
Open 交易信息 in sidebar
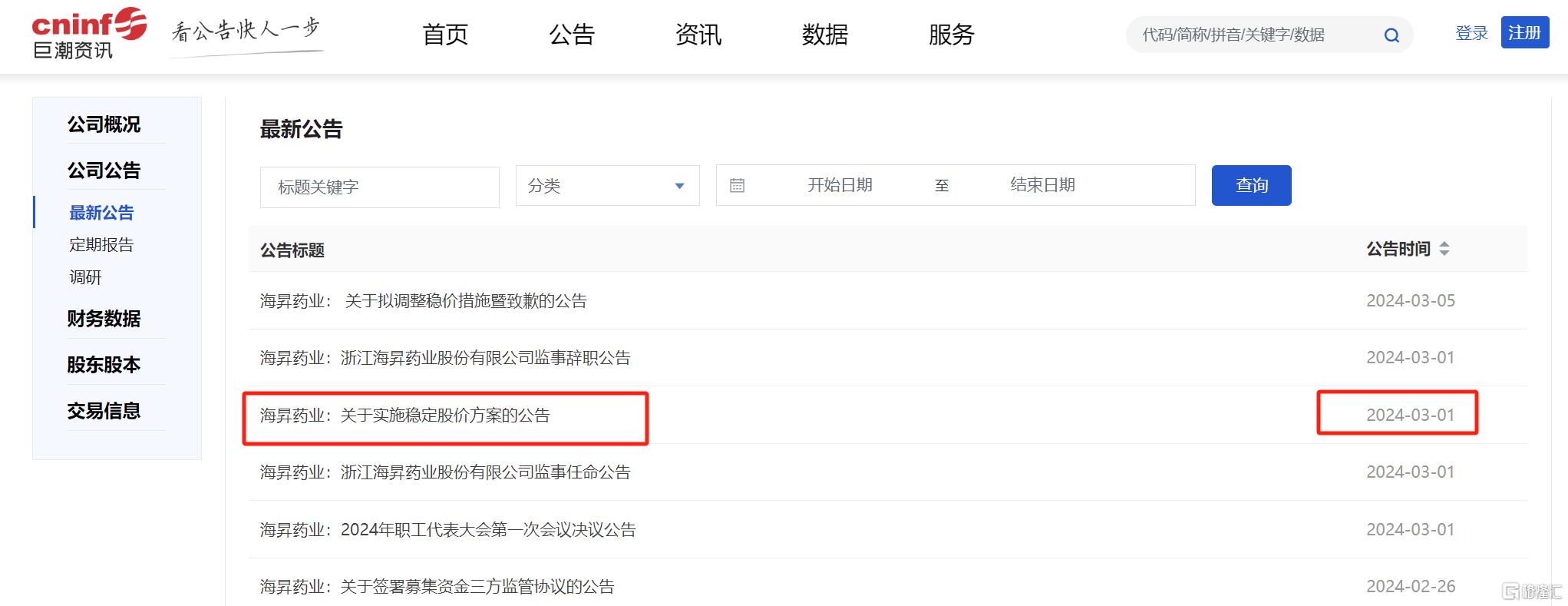104,411
